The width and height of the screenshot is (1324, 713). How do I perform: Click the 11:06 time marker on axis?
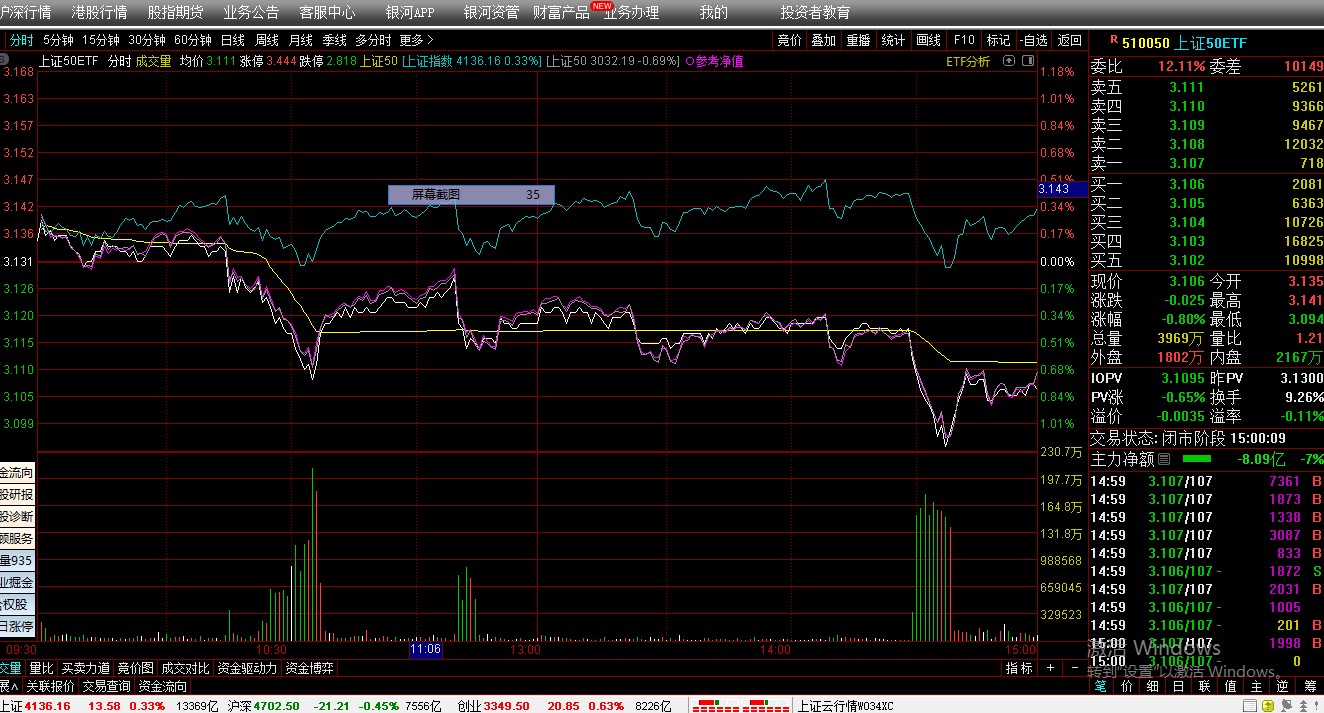[425, 650]
